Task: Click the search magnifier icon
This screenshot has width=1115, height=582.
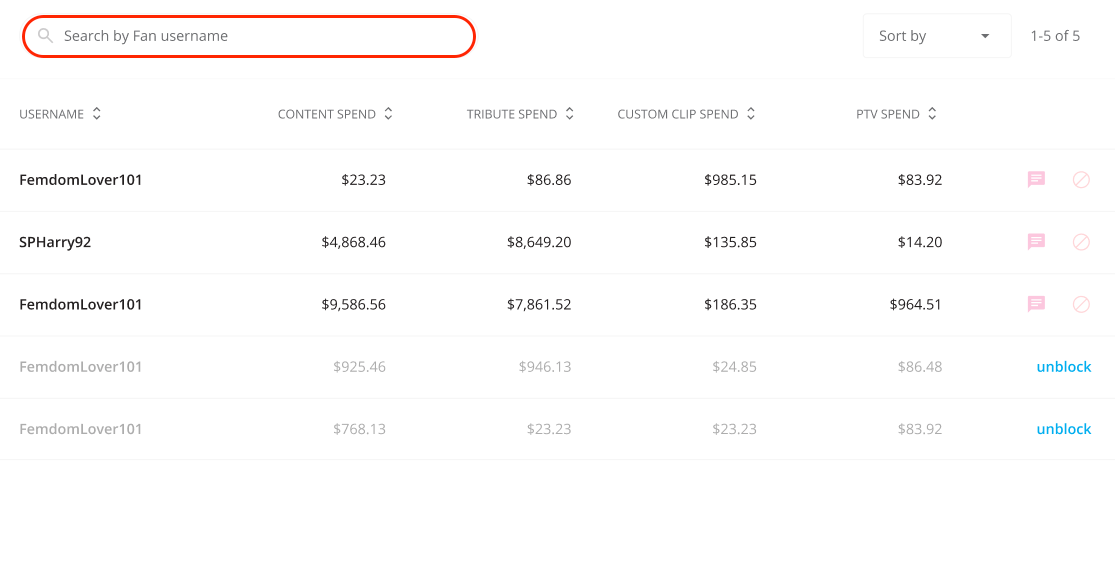Action: point(46,36)
